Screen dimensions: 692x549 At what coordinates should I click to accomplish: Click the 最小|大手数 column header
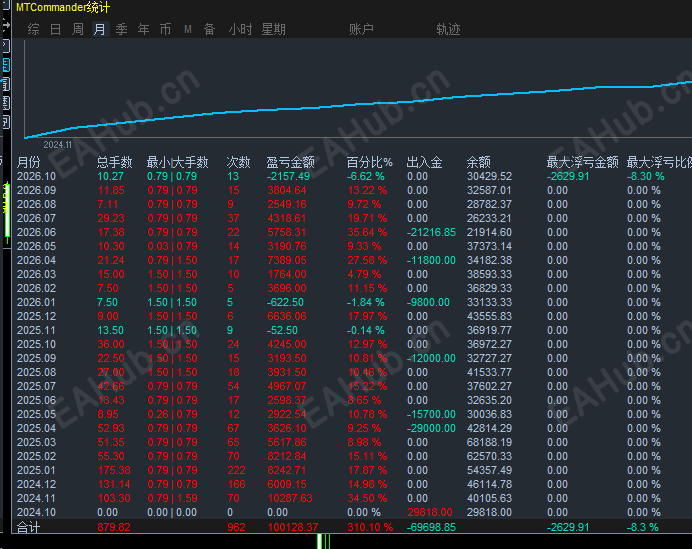(x=177, y=162)
